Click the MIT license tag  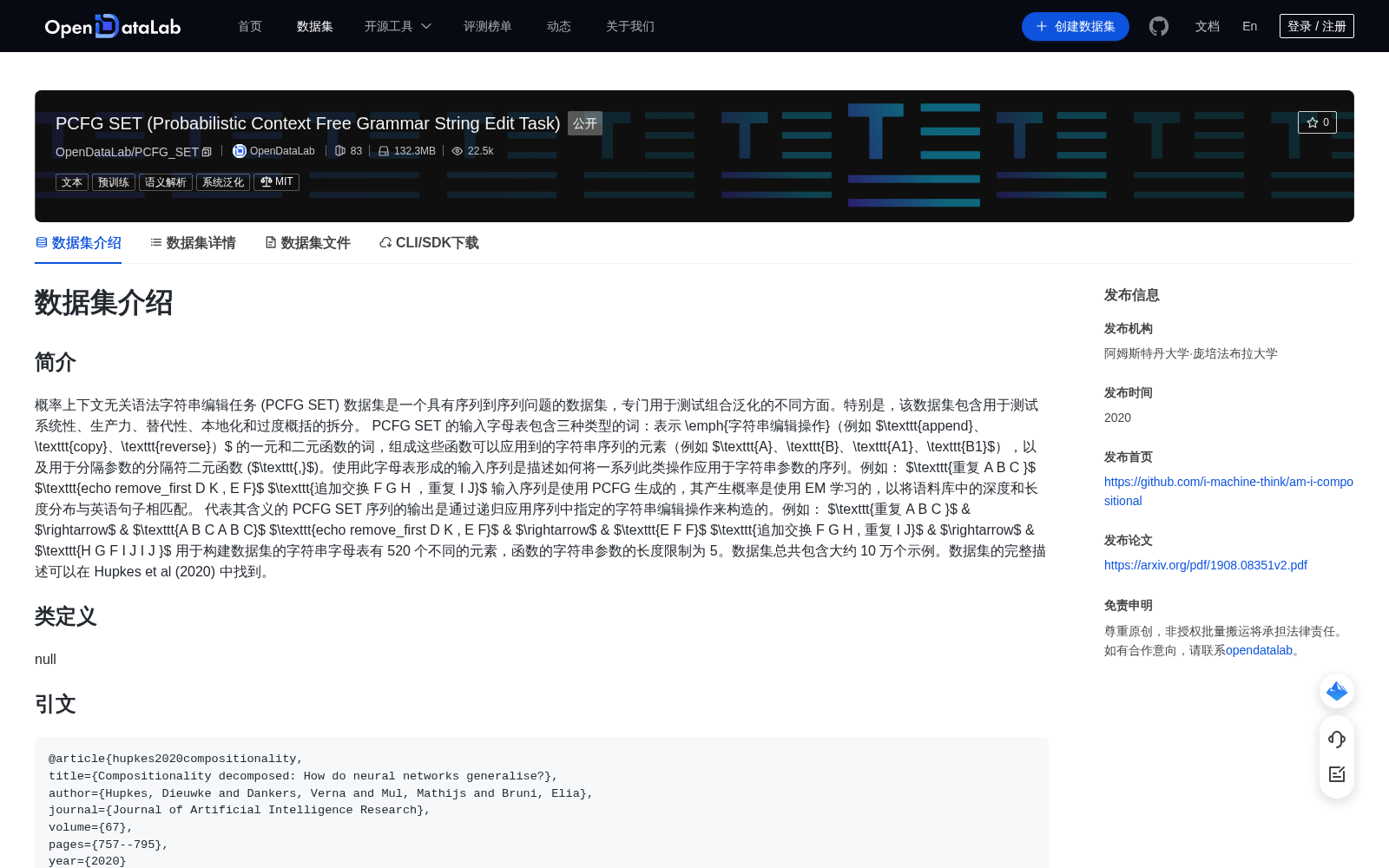click(x=276, y=182)
